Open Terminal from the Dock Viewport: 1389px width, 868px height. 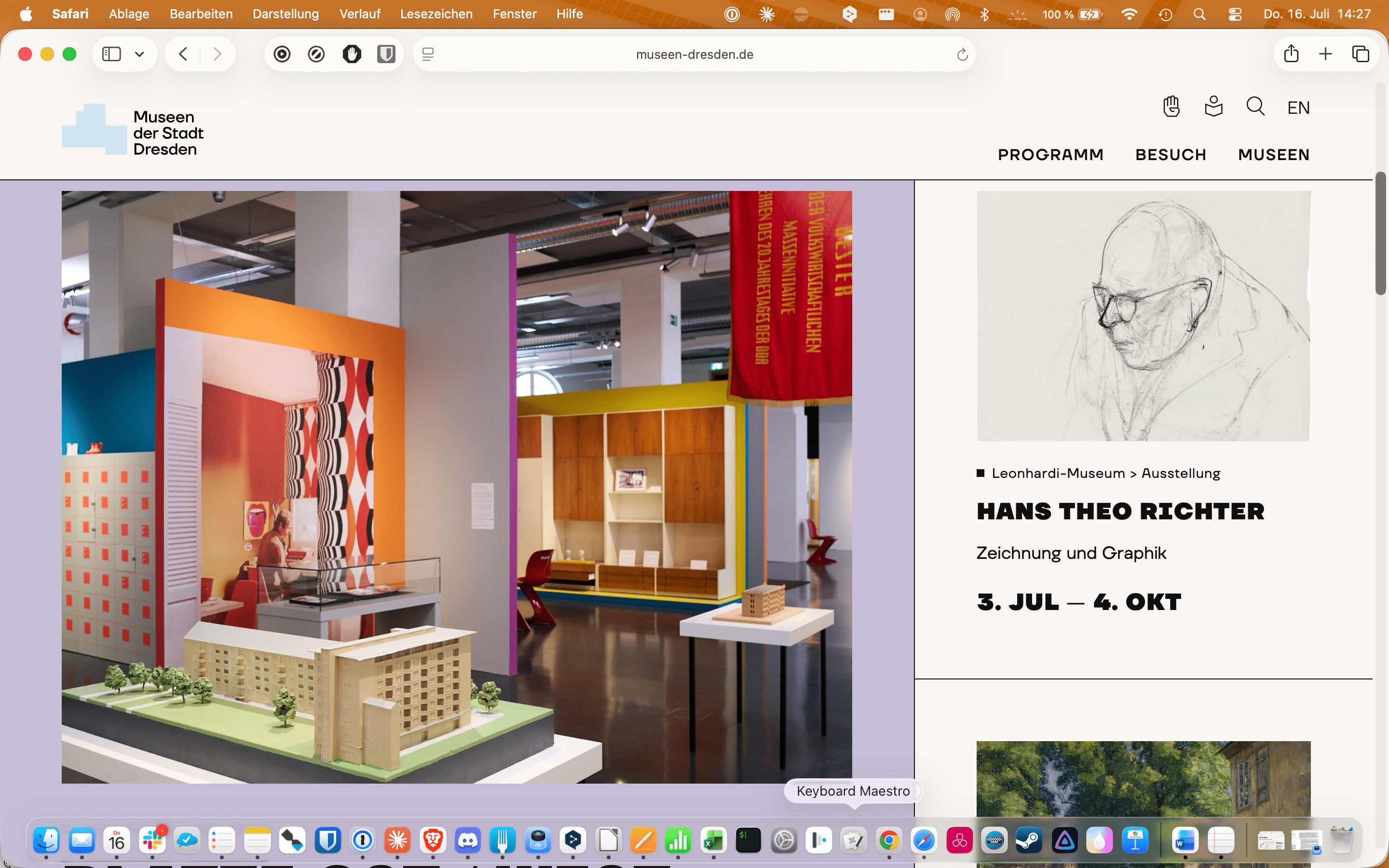749,841
